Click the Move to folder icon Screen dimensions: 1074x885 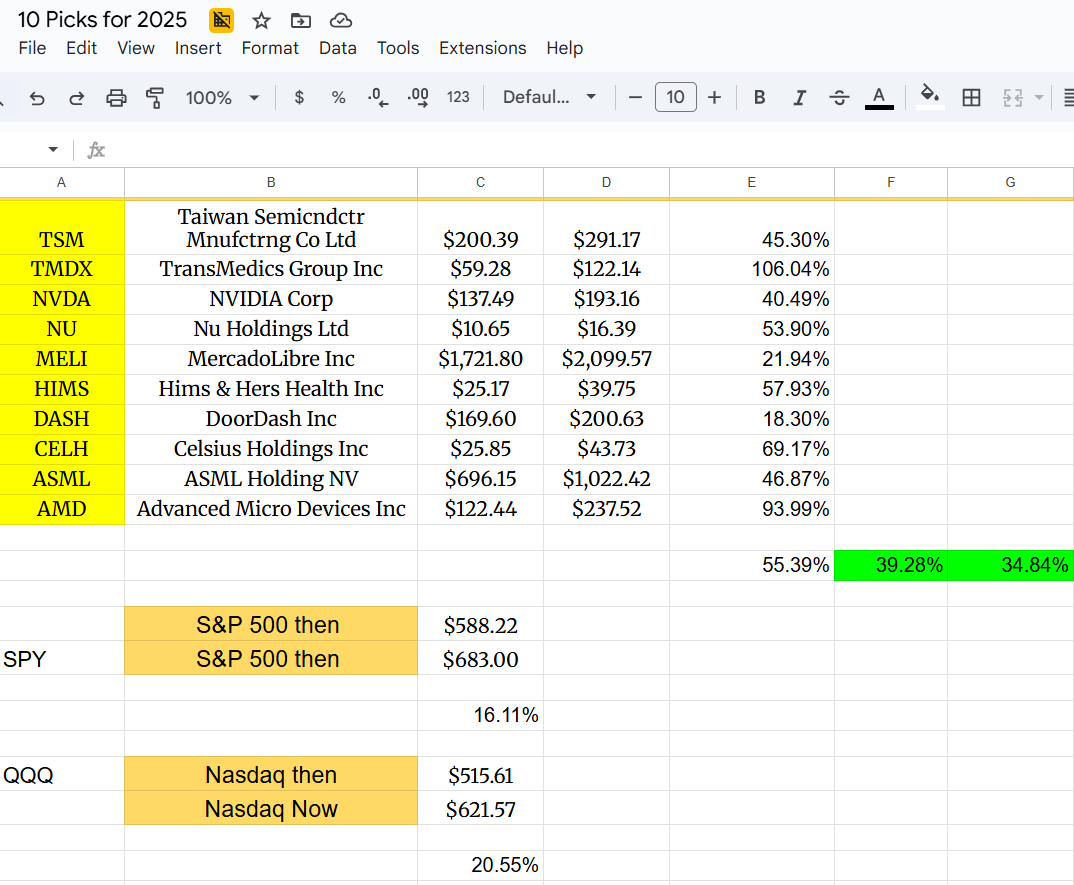pyautogui.click(x=301, y=21)
